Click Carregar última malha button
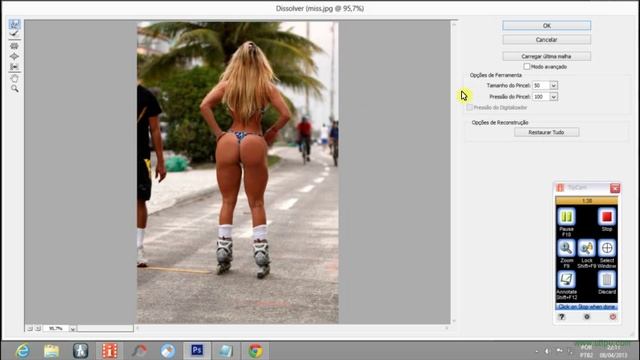Viewport: 640px width, 360px height. (547, 56)
